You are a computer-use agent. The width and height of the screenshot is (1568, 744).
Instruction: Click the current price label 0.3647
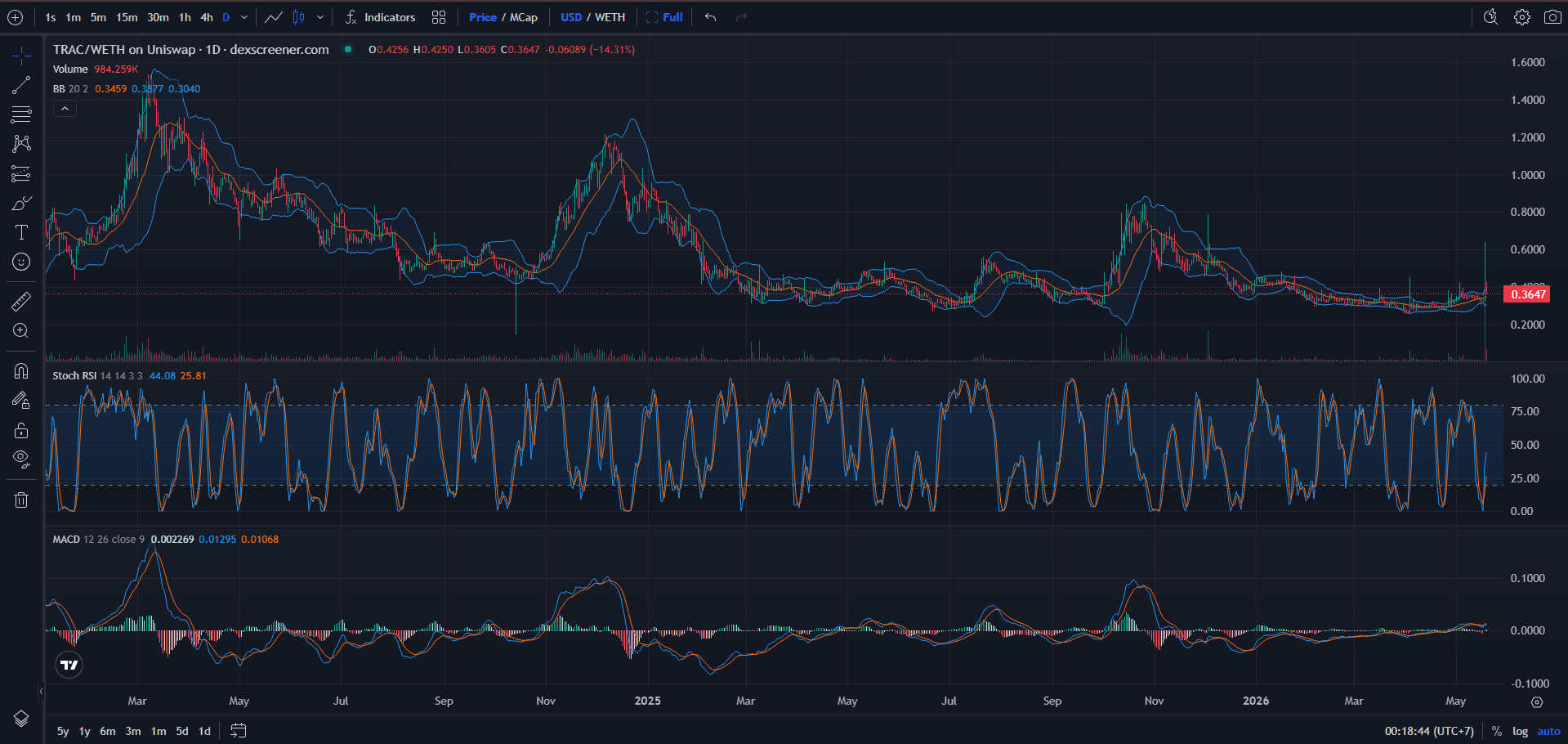tap(1527, 294)
